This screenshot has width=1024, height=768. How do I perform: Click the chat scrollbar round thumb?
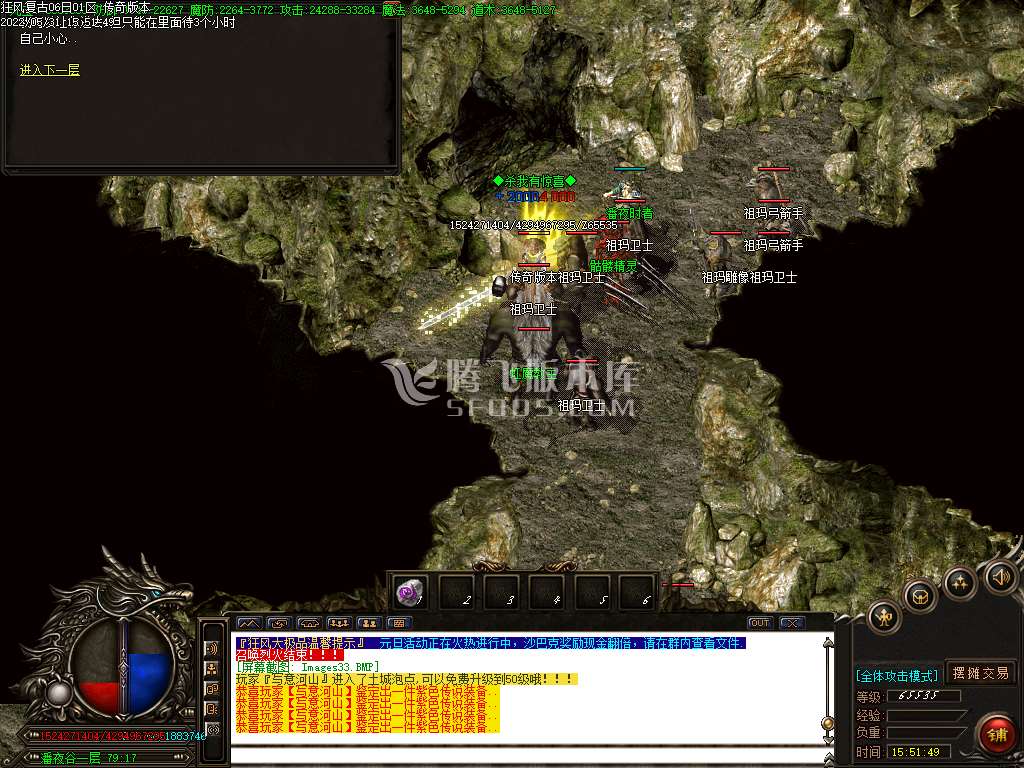pyautogui.click(x=828, y=723)
